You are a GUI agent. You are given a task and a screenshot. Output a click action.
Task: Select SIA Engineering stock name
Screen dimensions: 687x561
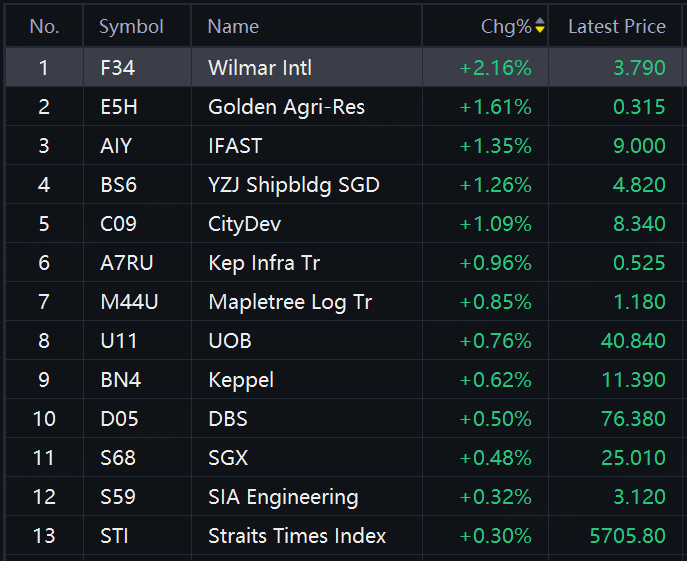283,497
